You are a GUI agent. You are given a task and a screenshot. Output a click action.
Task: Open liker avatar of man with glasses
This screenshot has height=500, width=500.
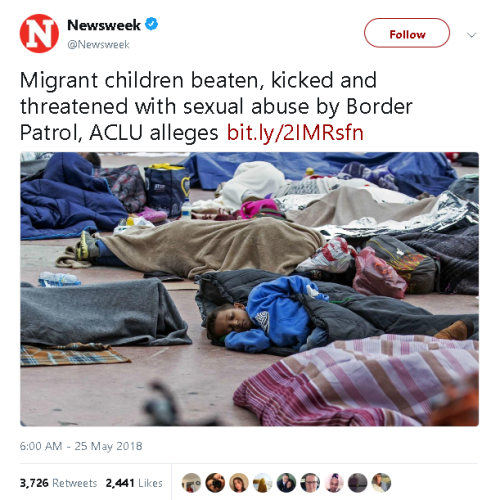[310, 483]
